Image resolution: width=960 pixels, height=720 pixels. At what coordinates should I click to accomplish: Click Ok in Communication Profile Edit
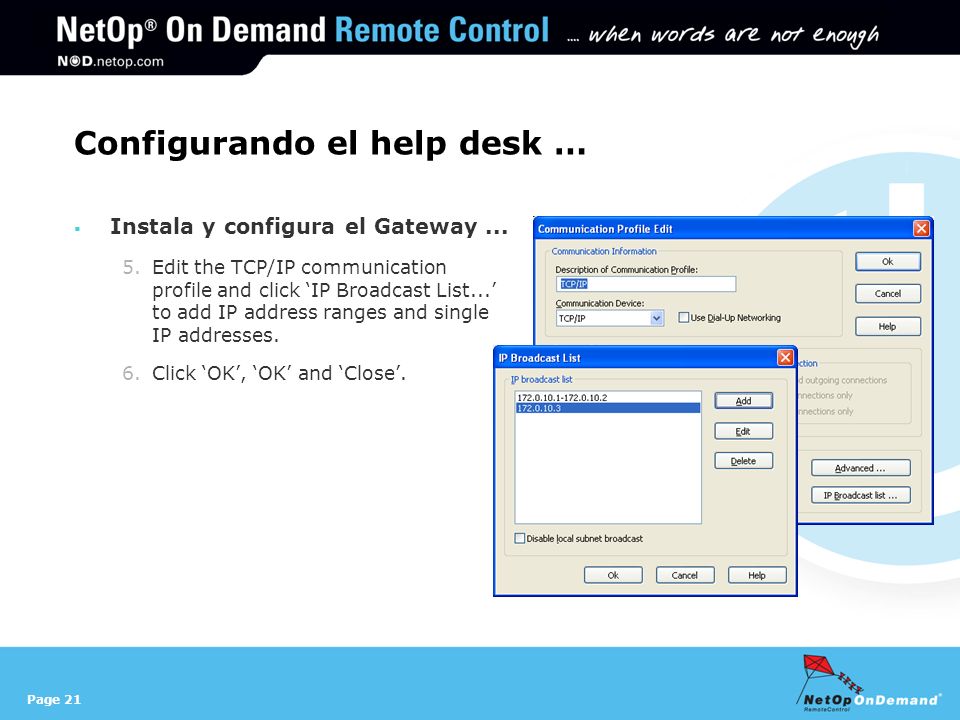(888, 261)
